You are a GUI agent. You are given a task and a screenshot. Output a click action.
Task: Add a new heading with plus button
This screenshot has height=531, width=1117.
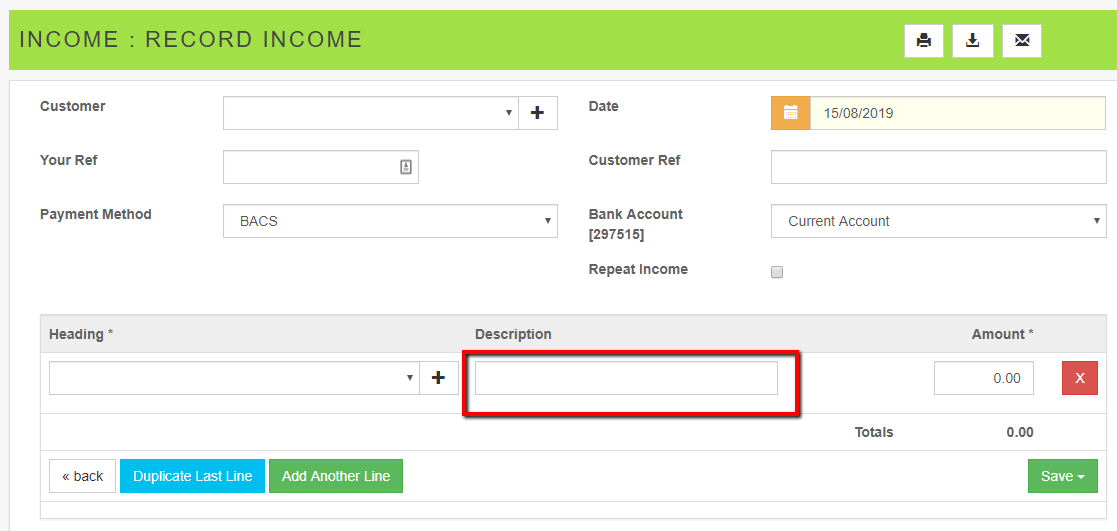439,378
